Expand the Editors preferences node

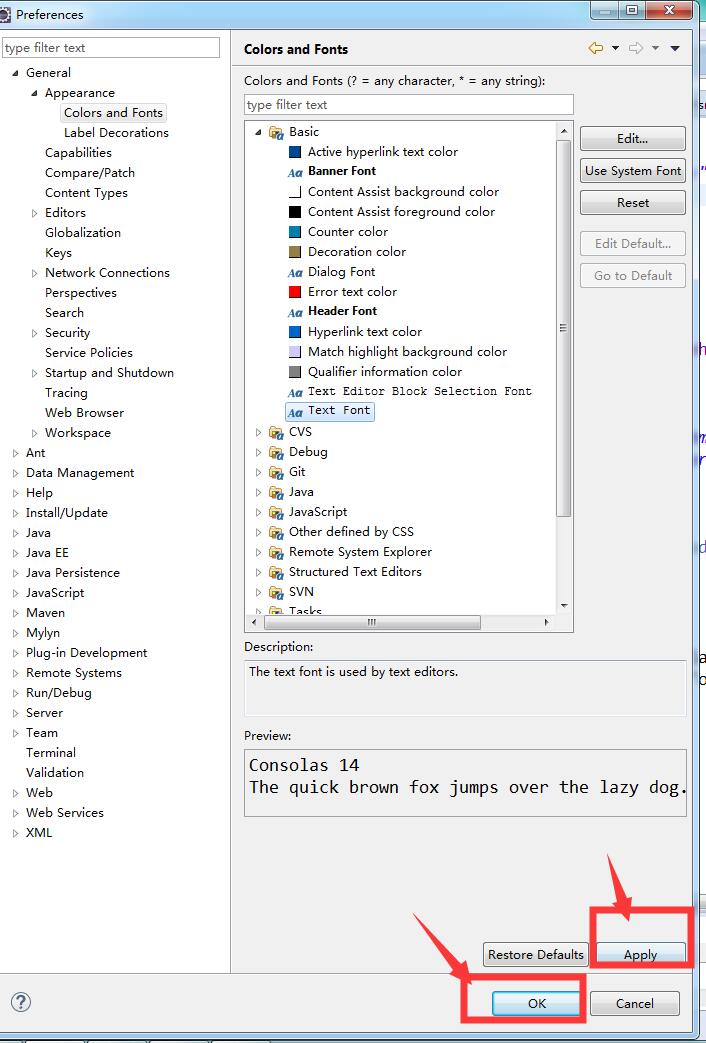35,213
